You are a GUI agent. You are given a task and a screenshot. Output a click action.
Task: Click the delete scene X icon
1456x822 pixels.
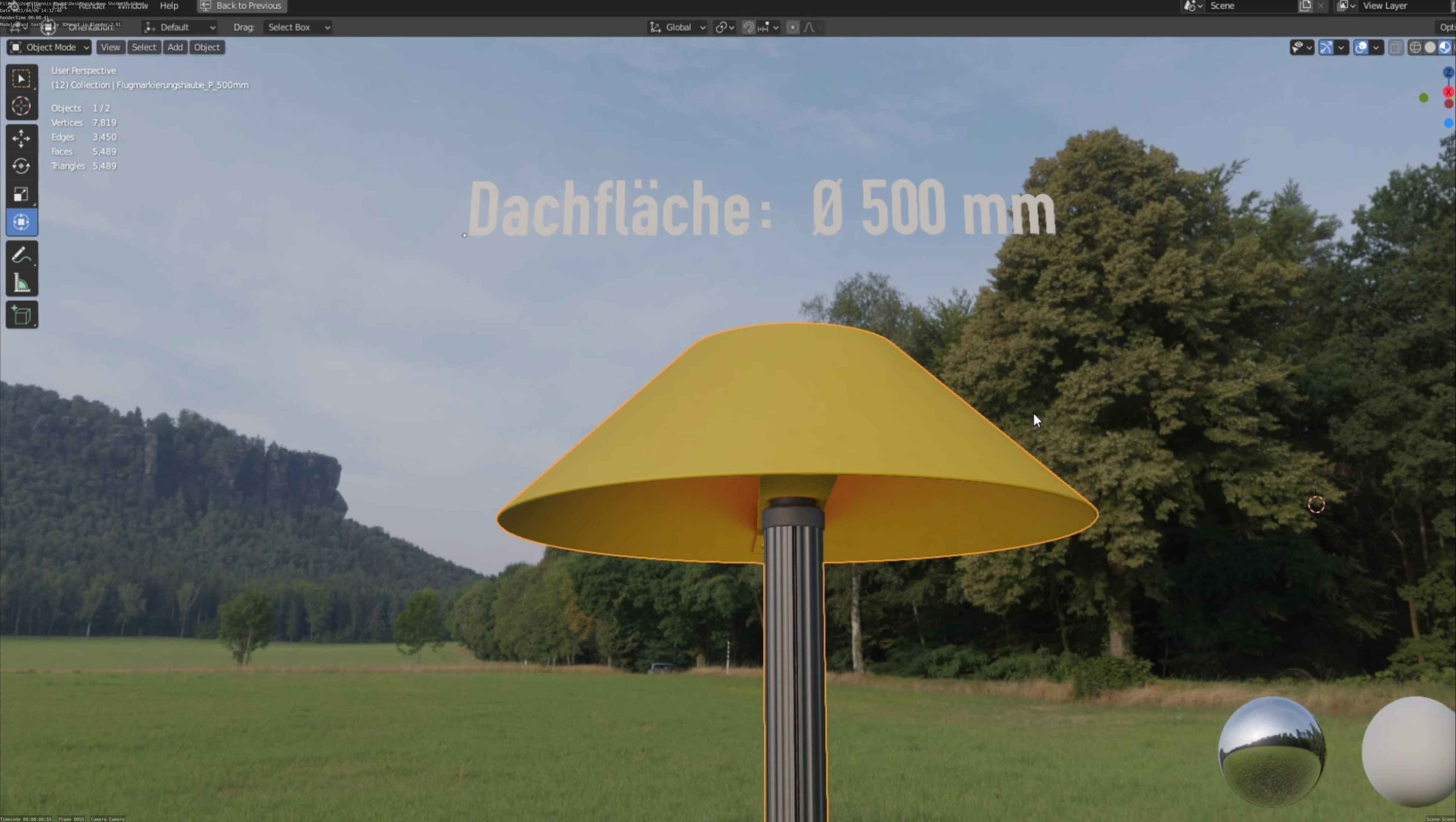[x=1320, y=6]
